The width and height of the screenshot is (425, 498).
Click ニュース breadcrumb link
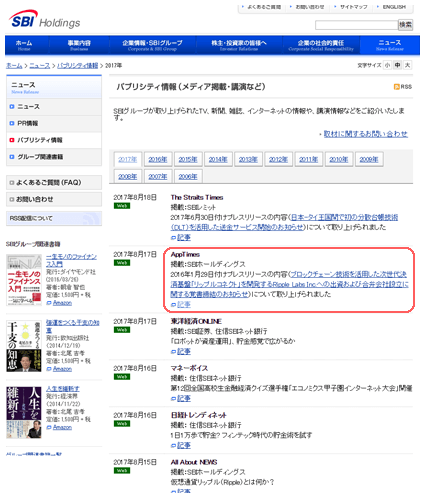click(40, 66)
